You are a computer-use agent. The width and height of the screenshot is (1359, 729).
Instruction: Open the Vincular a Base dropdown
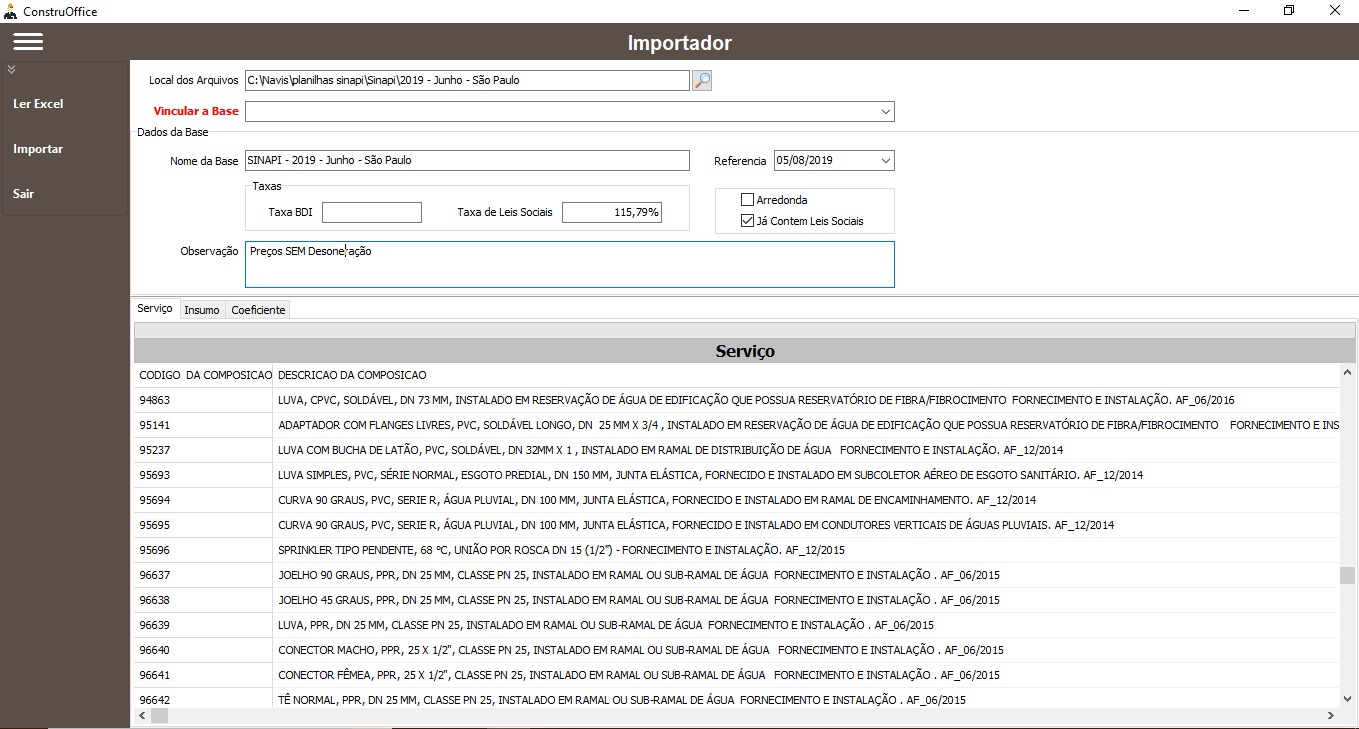tap(886, 112)
